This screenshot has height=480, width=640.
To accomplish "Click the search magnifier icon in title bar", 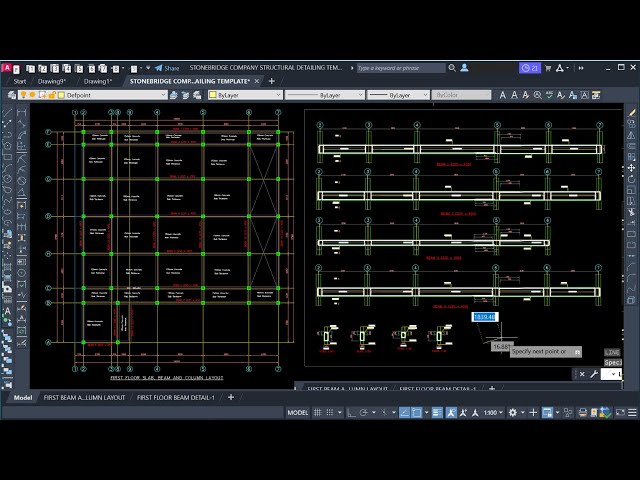I will 452,68.
